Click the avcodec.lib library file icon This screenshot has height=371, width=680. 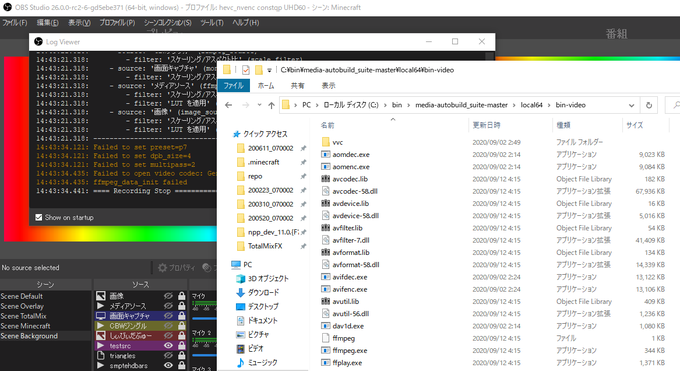pyautogui.click(x=326, y=179)
